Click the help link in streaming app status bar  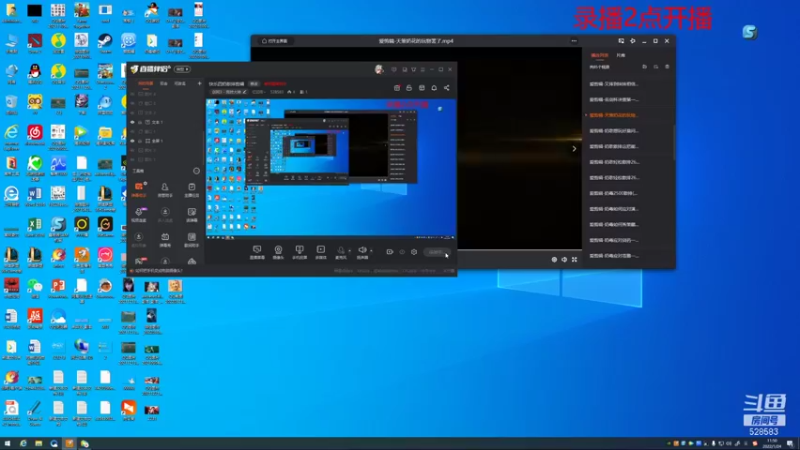coord(158,271)
